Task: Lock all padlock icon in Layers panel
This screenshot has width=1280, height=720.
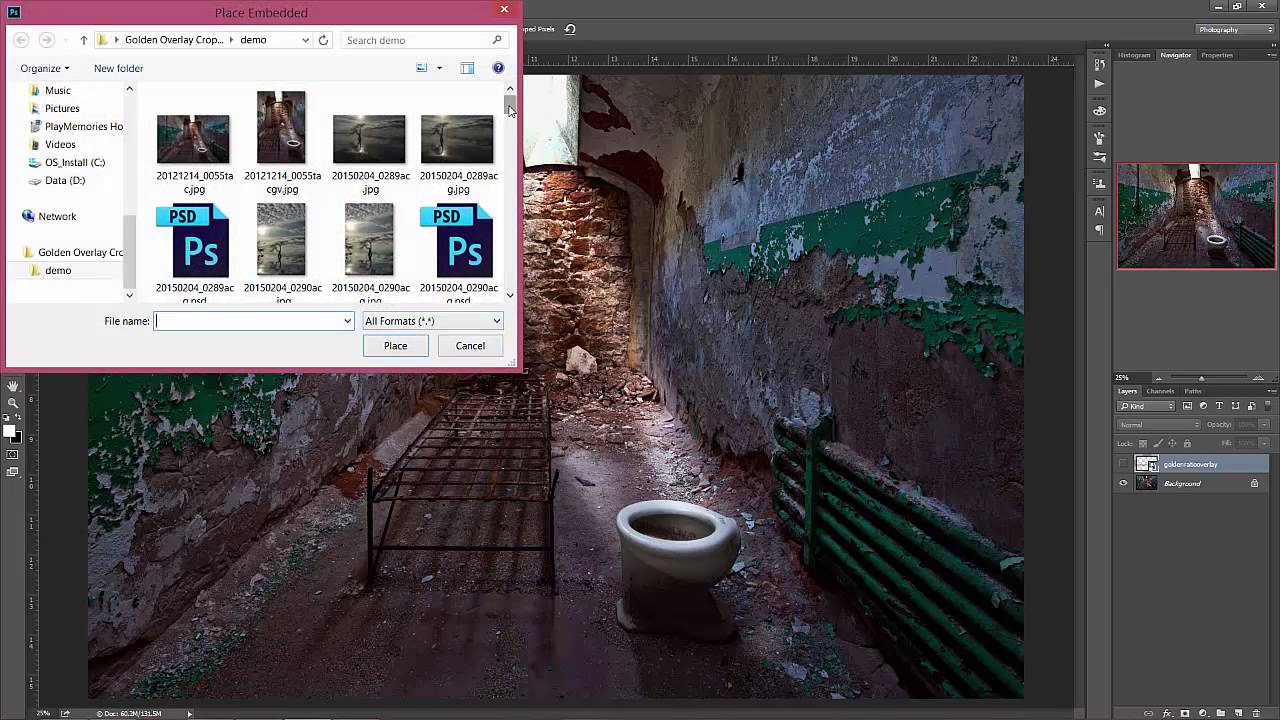Action: point(1187,443)
